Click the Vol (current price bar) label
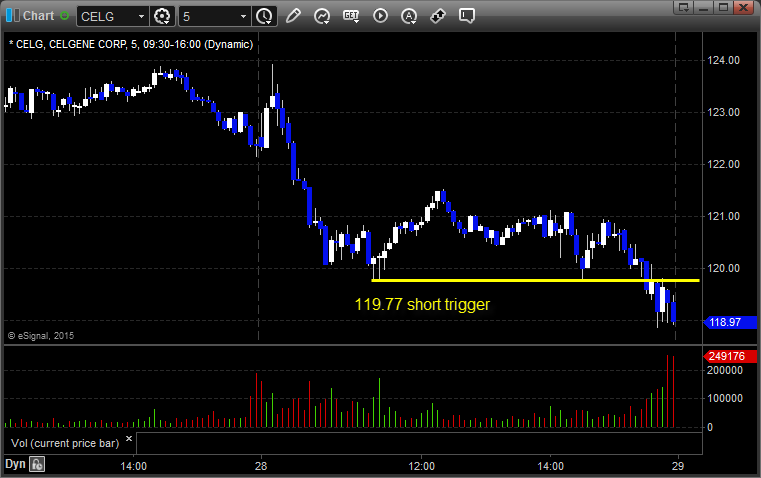 65,443
